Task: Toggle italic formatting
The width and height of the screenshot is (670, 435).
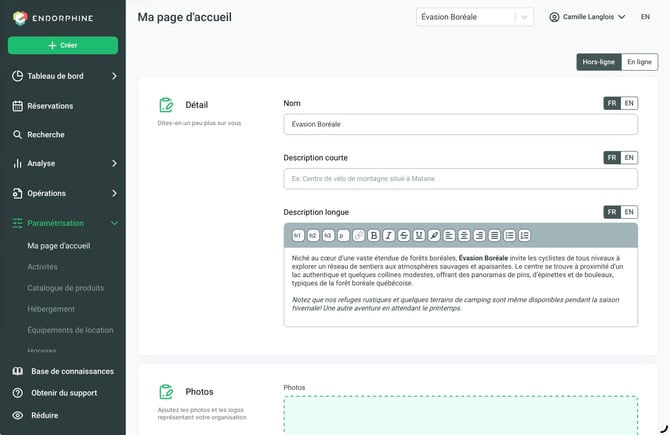Action: (x=388, y=235)
